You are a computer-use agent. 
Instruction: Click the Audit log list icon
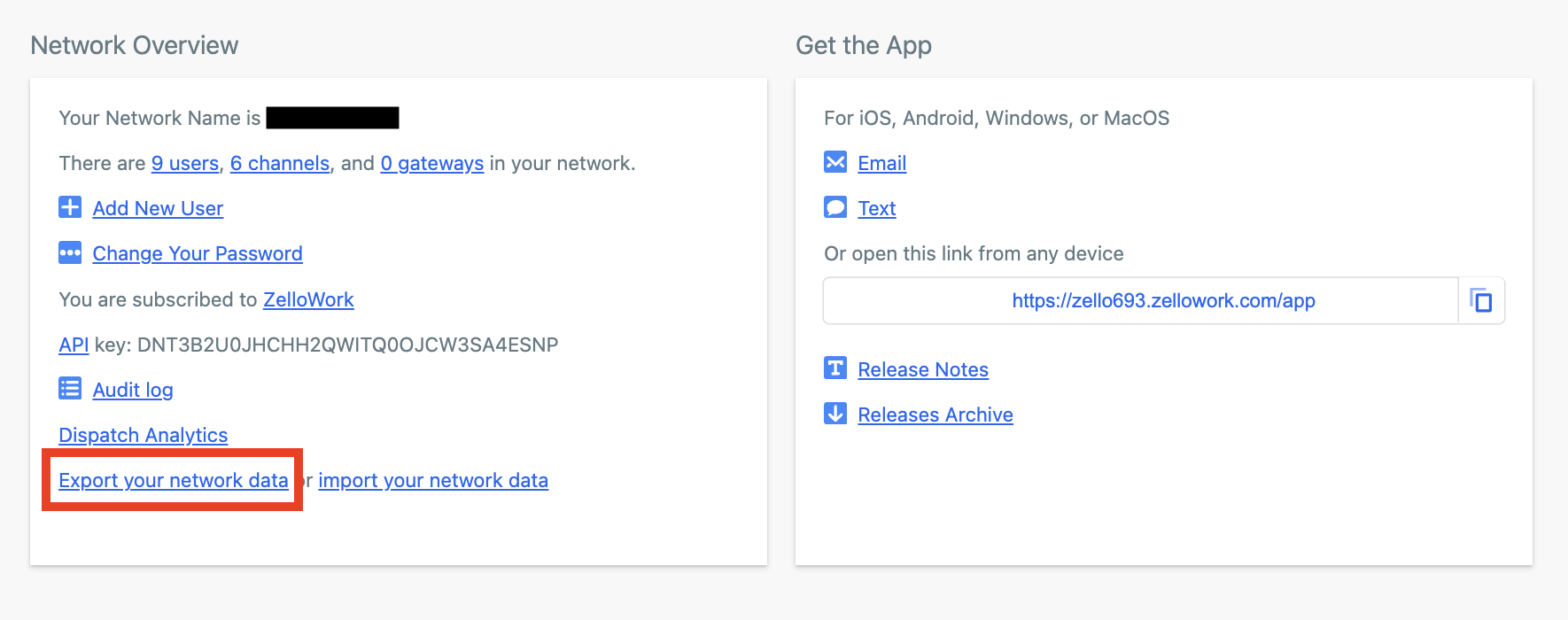pos(70,389)
